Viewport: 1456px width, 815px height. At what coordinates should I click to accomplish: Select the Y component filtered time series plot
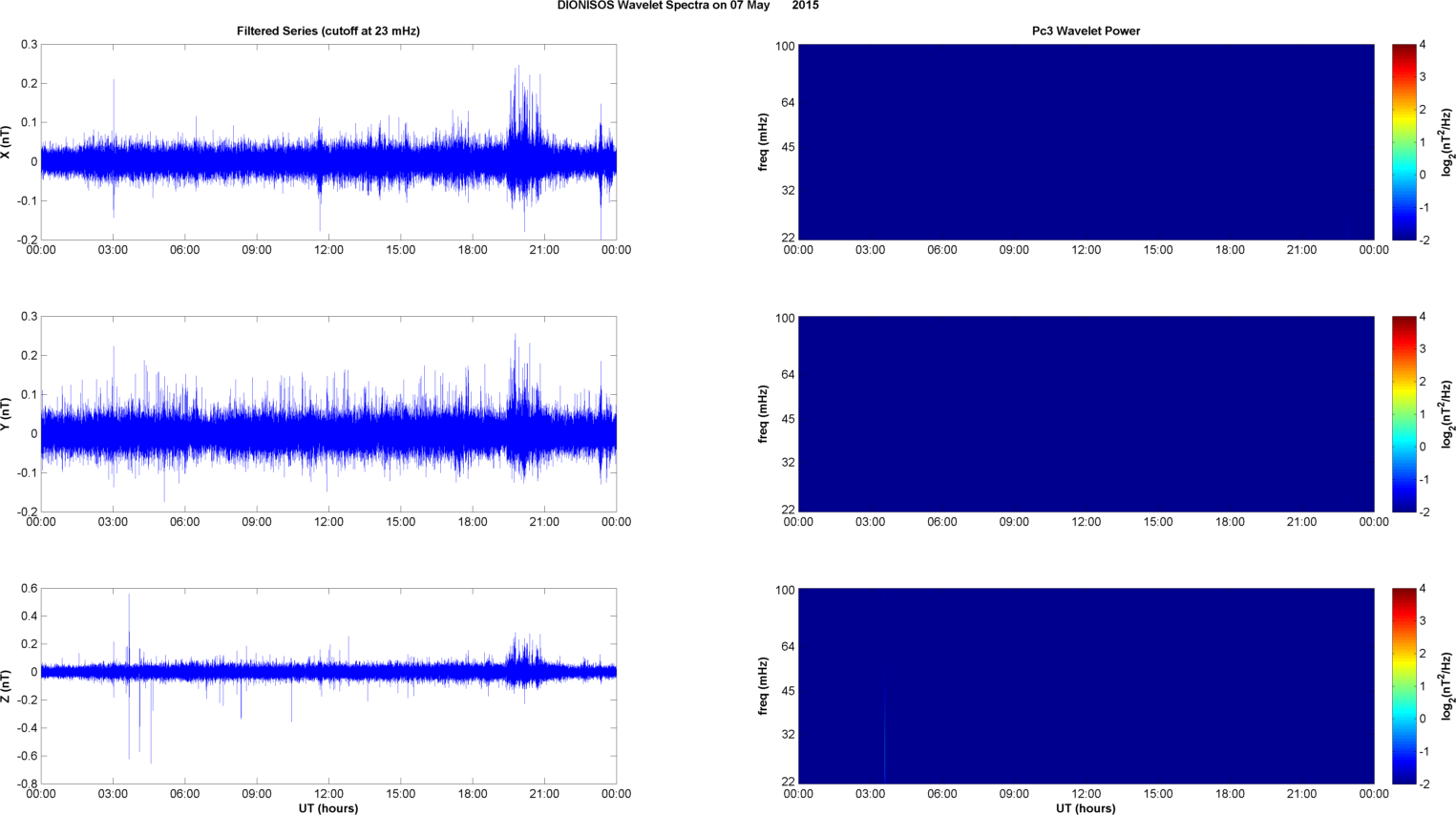(x=328, y=414)
